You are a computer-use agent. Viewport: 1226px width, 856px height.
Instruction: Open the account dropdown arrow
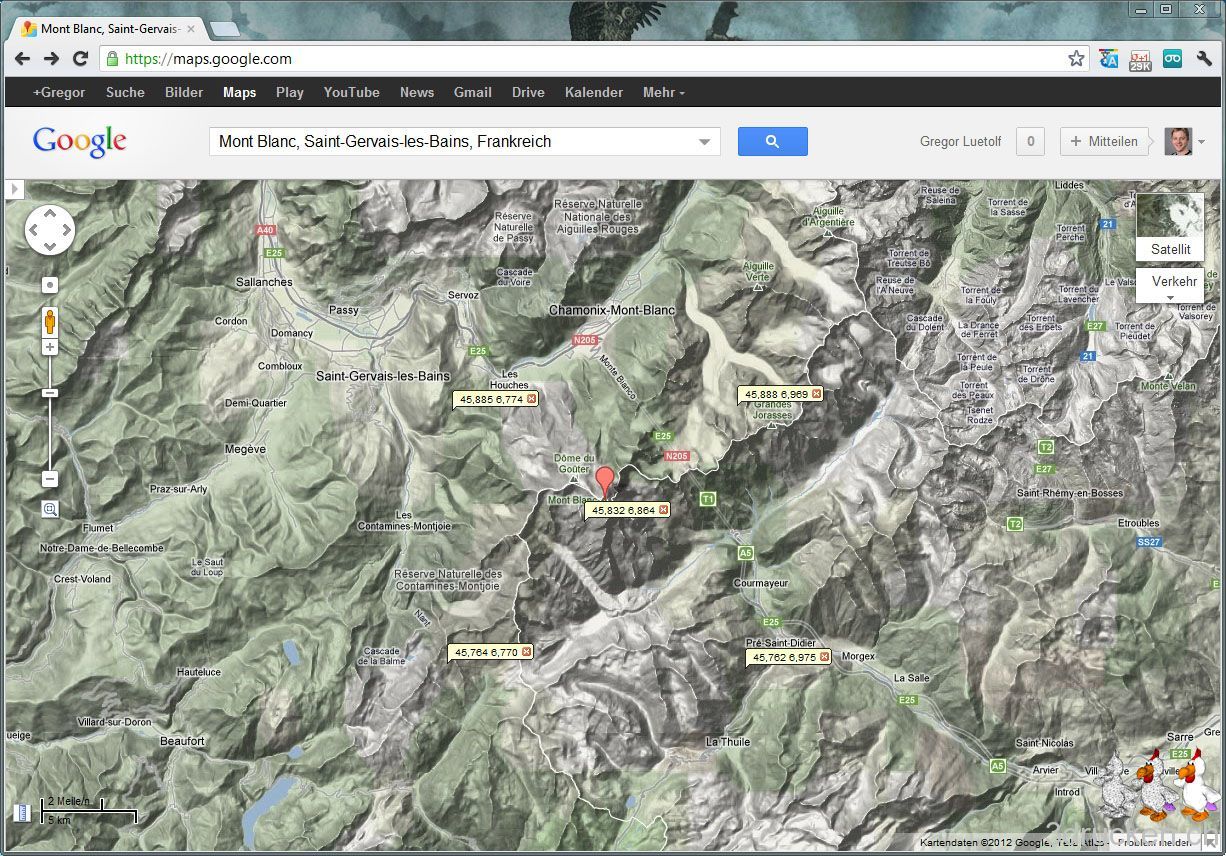tap(1201, 142)
